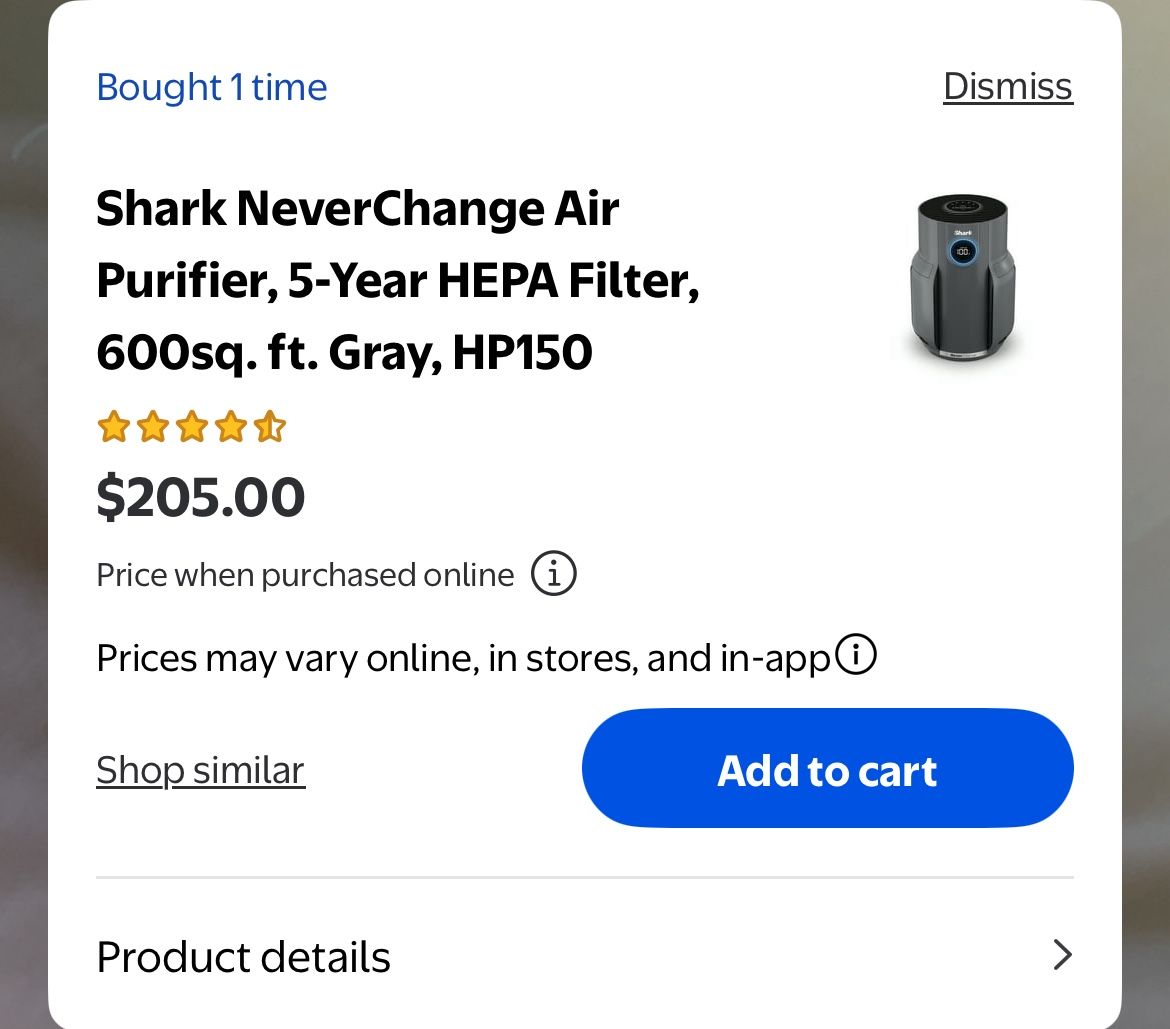The height and width of the screenshot is (1029, 1170).
Task: Click the second star in the rating
Action: coord(151,427)
